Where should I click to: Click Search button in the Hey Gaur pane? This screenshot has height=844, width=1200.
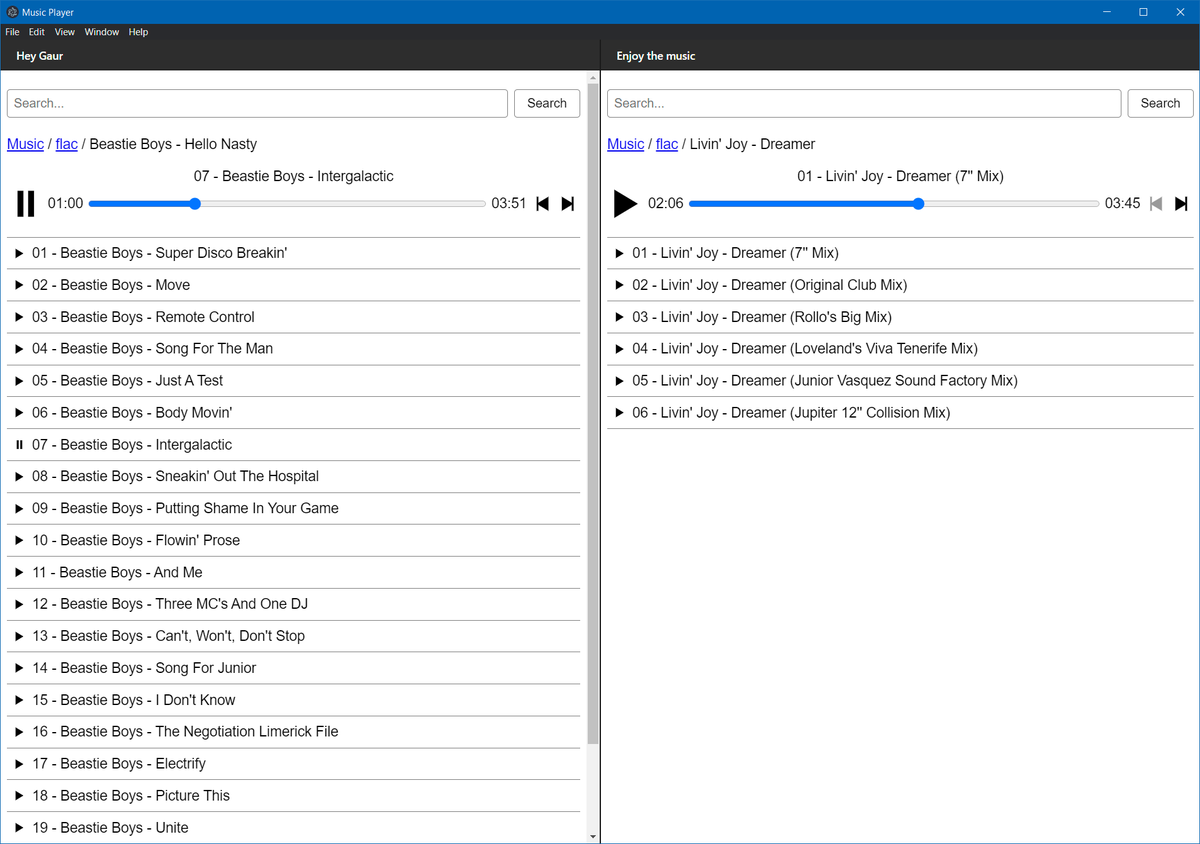tap(547, 103)
